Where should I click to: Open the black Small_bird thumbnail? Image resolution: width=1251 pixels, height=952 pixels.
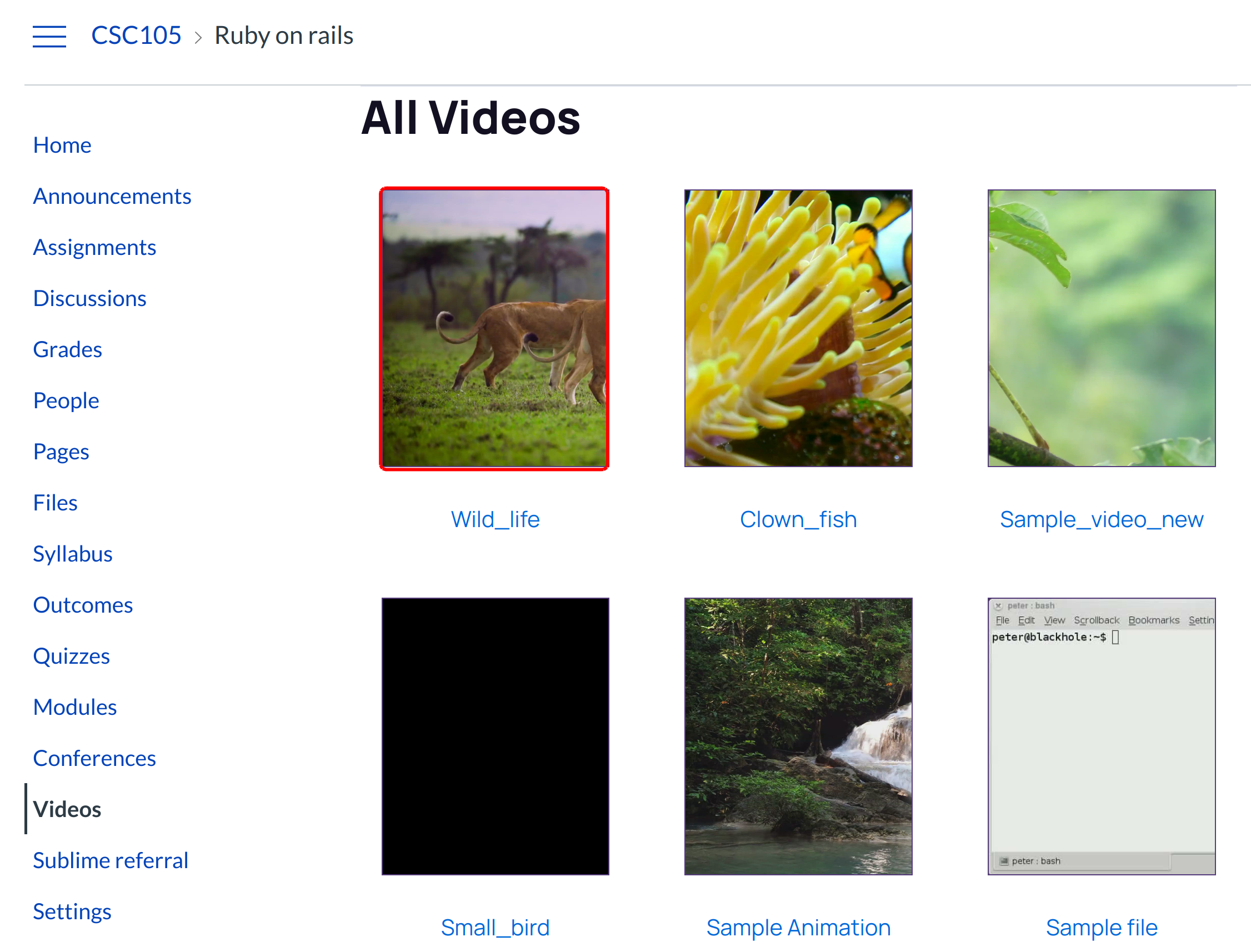[x=494, y=736]
